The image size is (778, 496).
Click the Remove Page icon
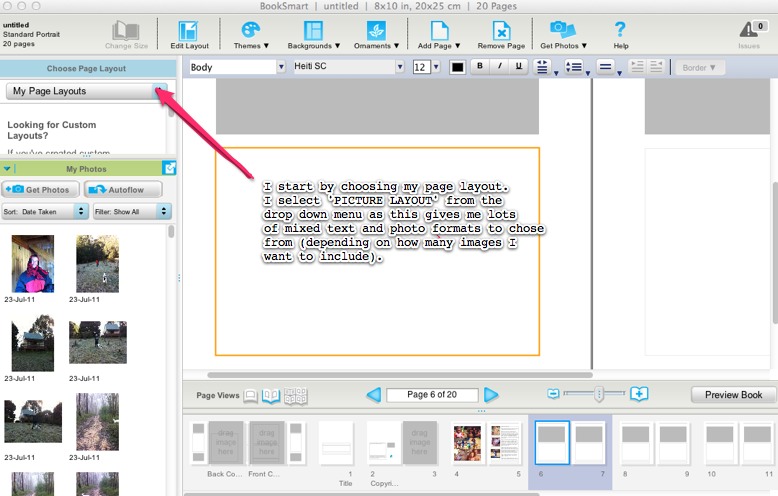501,31
